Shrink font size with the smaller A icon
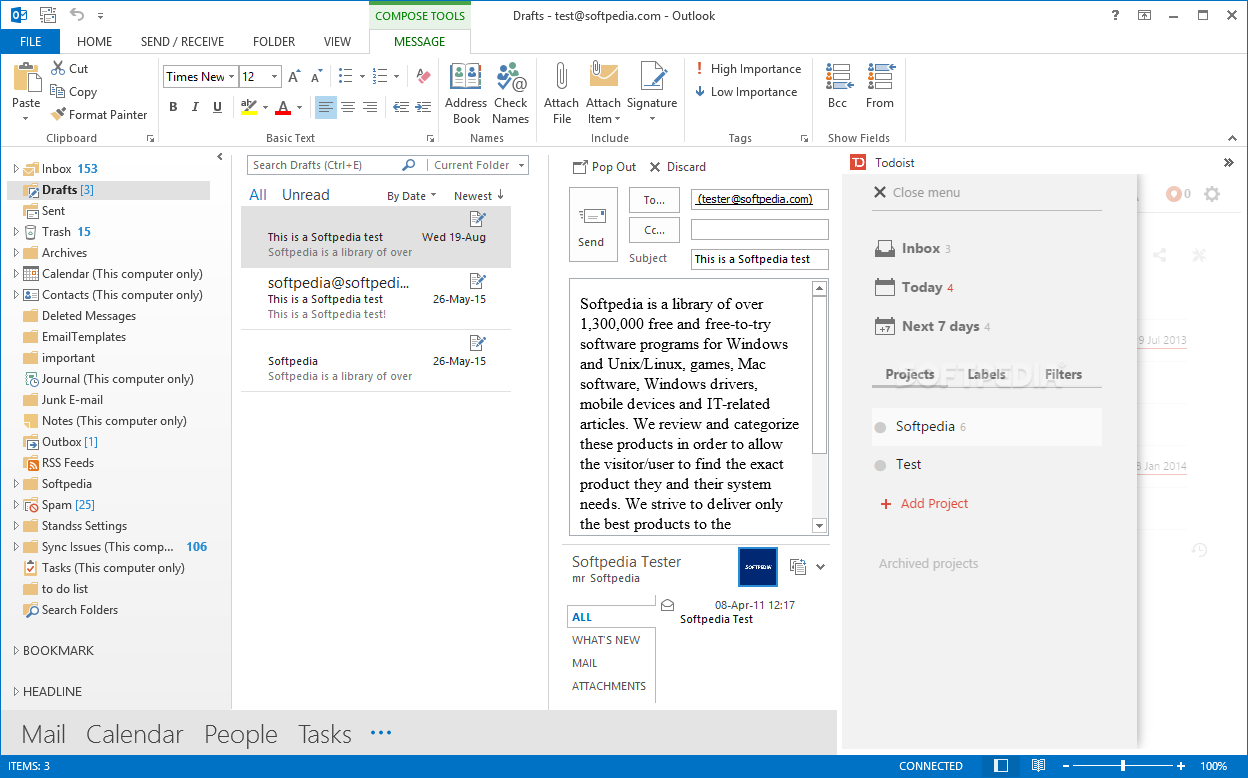 pos(315,77)
